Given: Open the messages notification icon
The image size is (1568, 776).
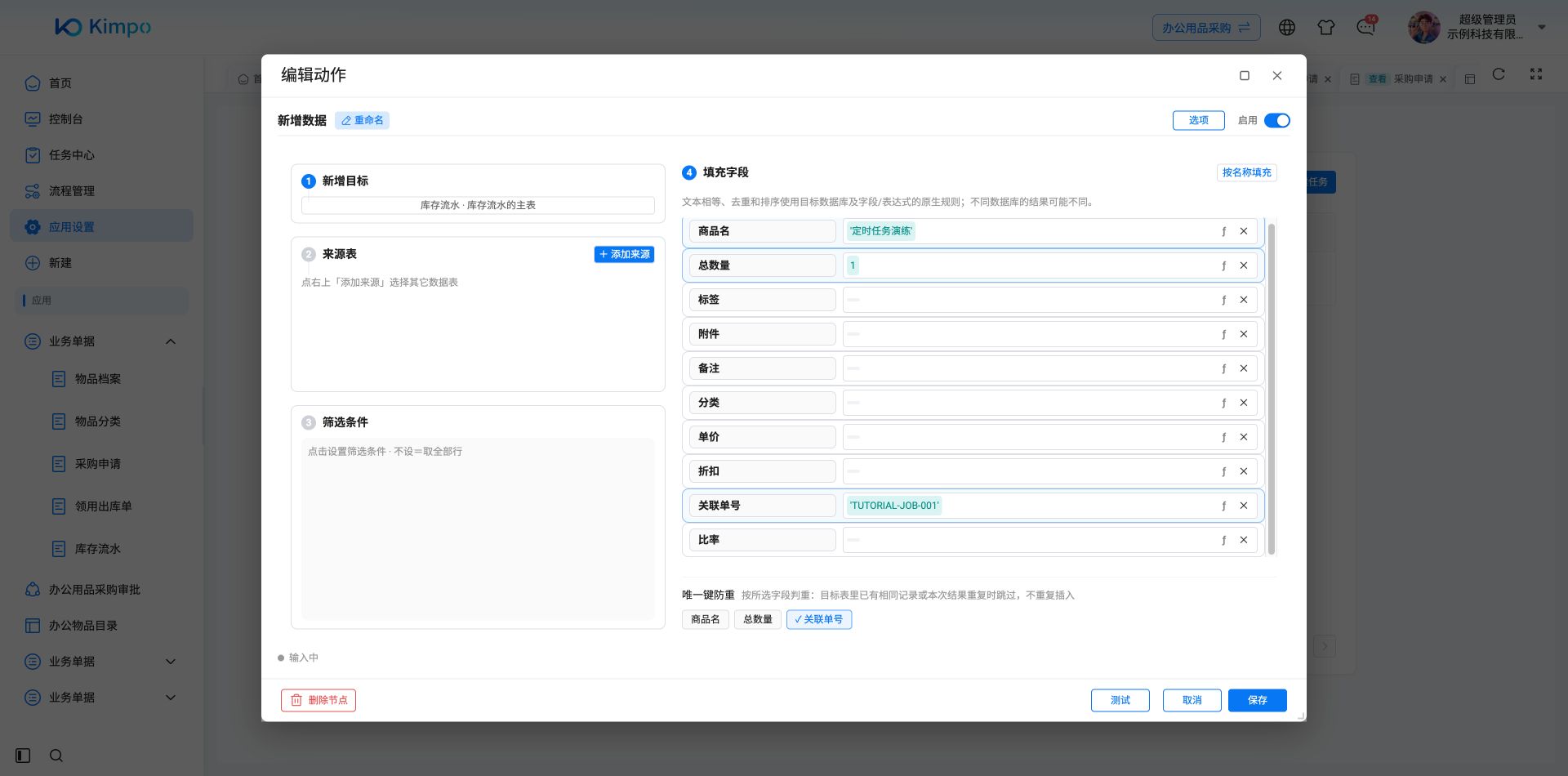Looking at the screenshot, I should [x=1365, y=27].
